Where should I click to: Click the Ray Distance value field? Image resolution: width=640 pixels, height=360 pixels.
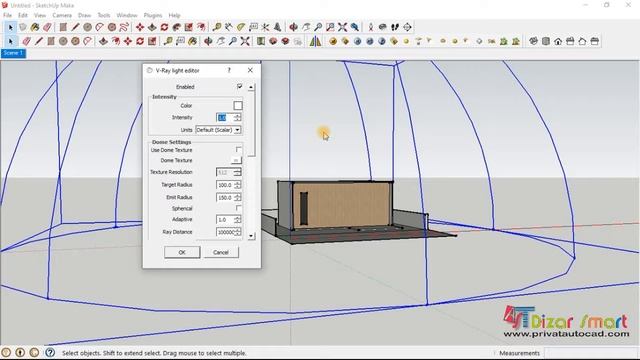(x=225, y=232)
